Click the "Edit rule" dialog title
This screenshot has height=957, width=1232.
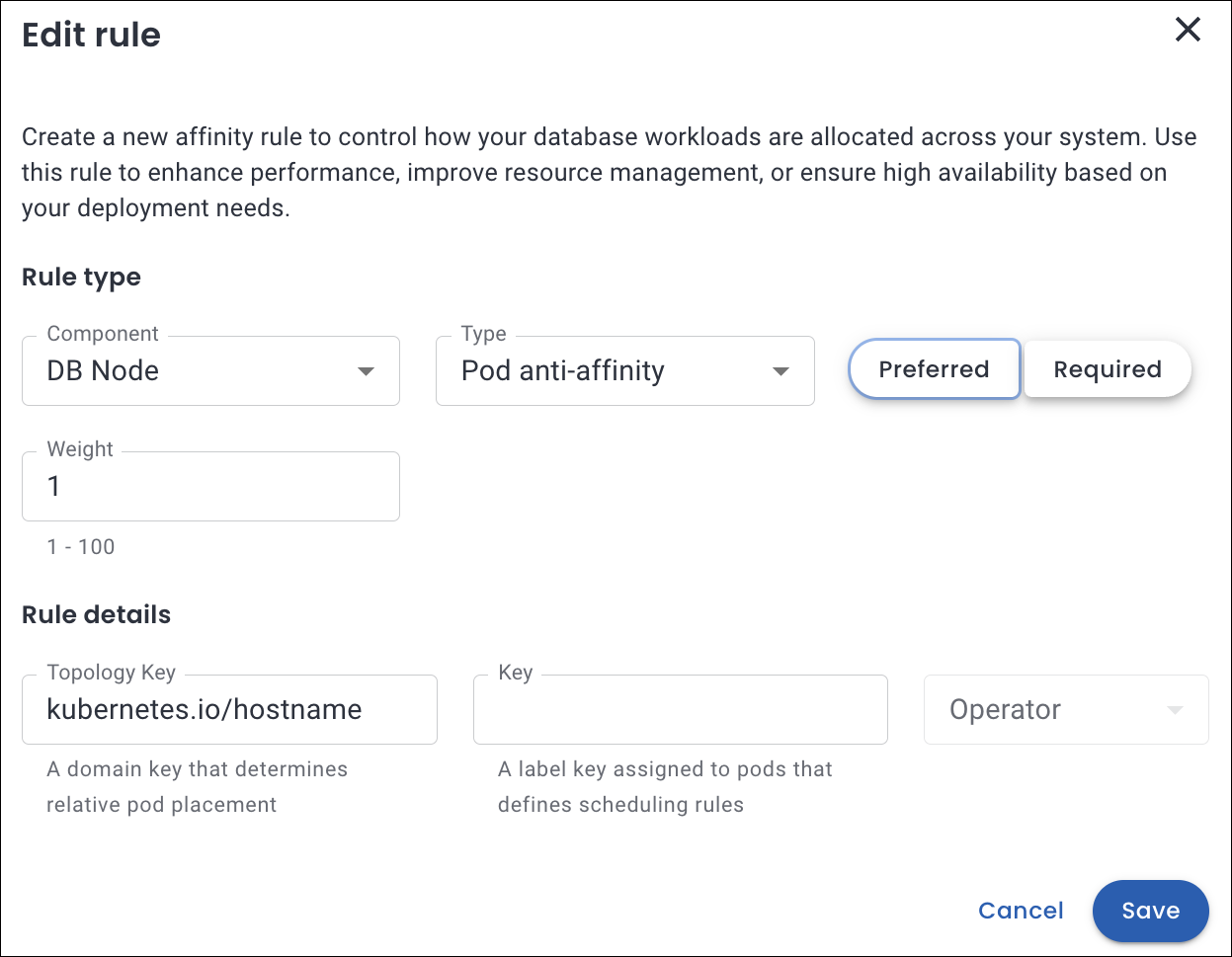(91, 35)
